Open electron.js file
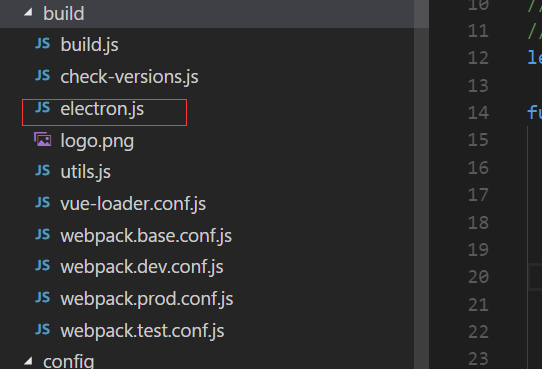The width and height of the screenshot is (542, 369). tap(102, 109)
